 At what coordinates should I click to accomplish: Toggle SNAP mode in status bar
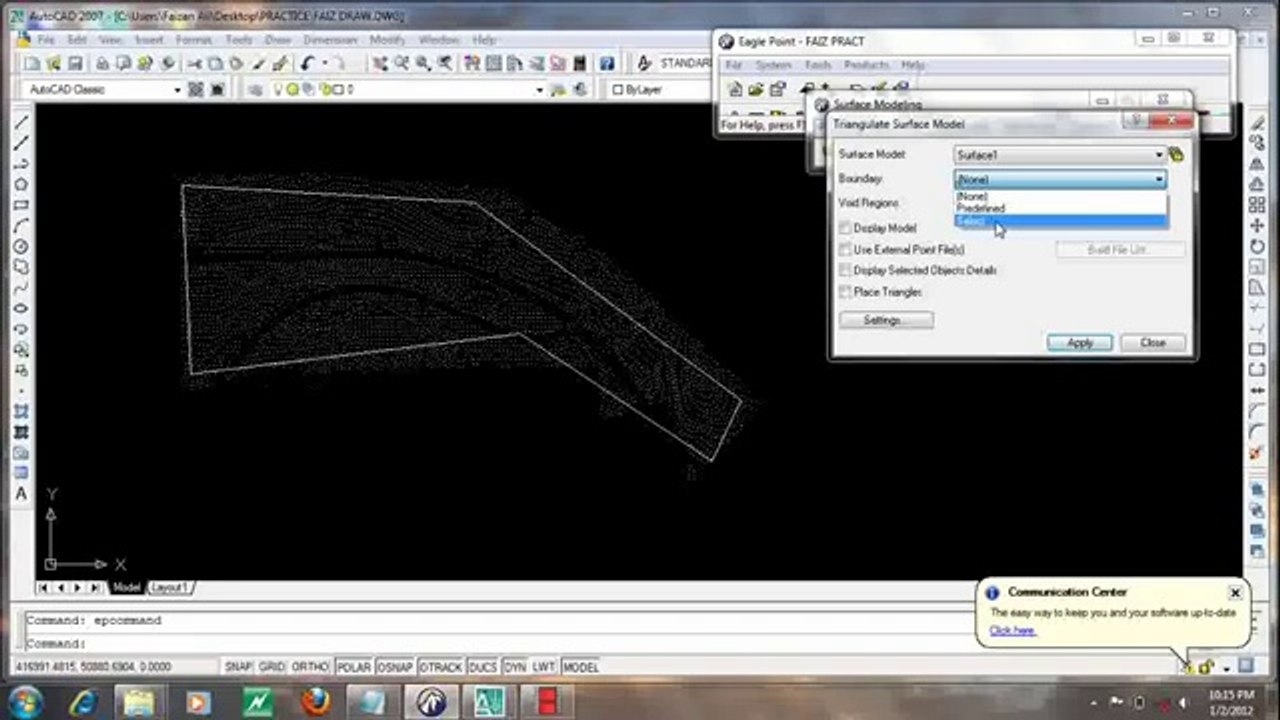pos(238,667)
